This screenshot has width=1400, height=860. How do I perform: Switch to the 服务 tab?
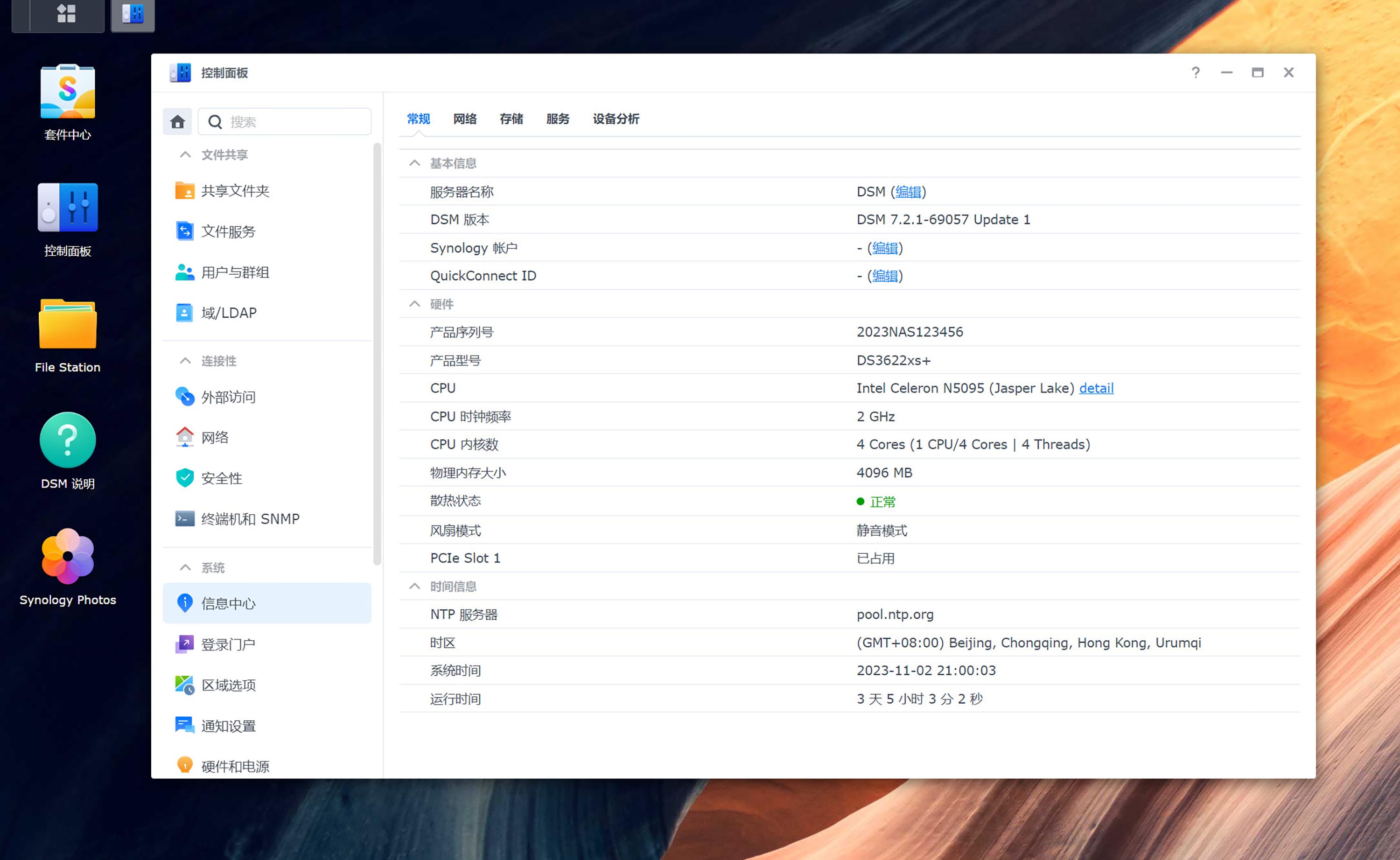coord(558,119)
